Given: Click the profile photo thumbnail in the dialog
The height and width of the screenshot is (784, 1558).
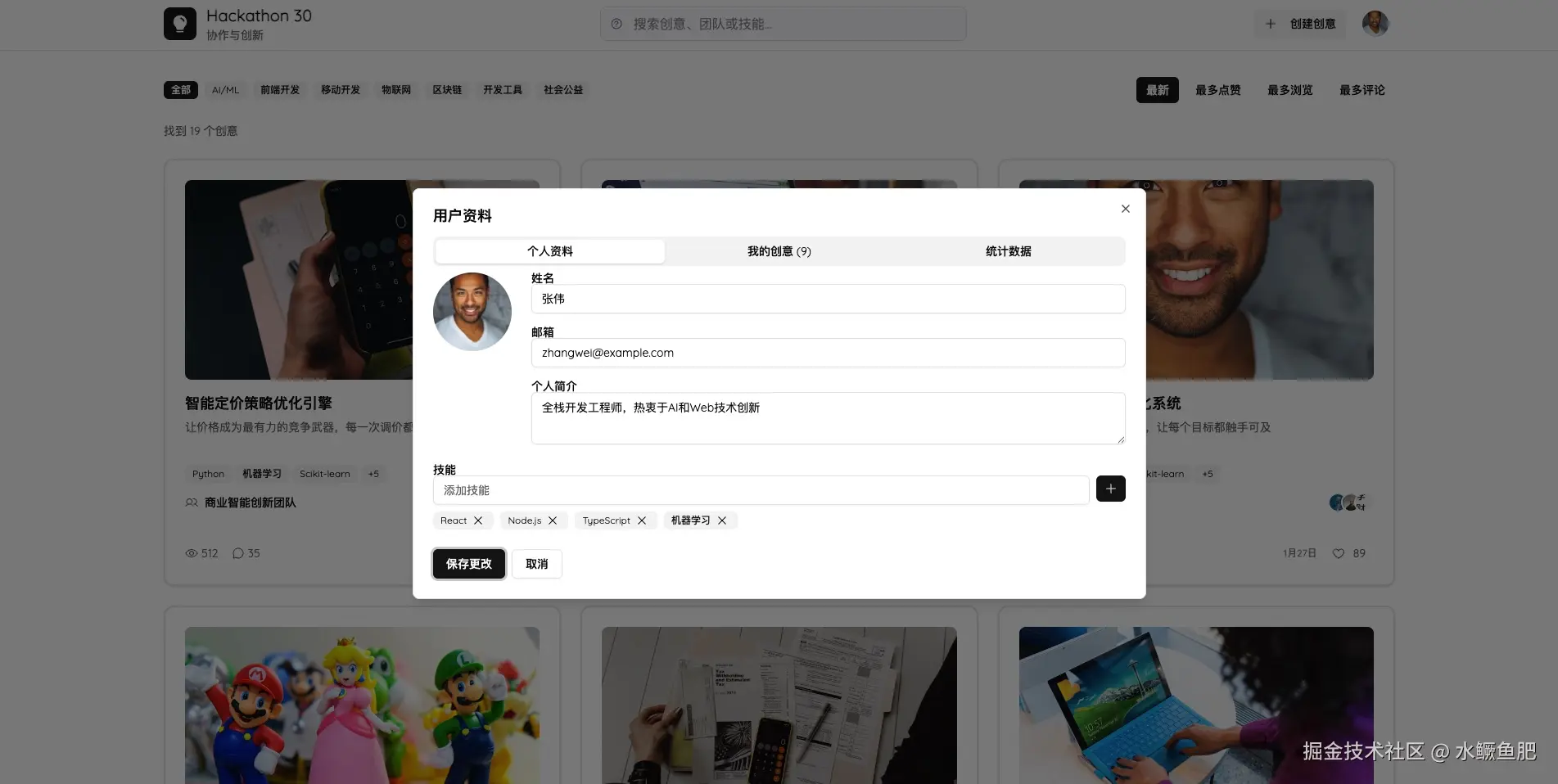Looking at the screenshot, I should tap(472, 312).
